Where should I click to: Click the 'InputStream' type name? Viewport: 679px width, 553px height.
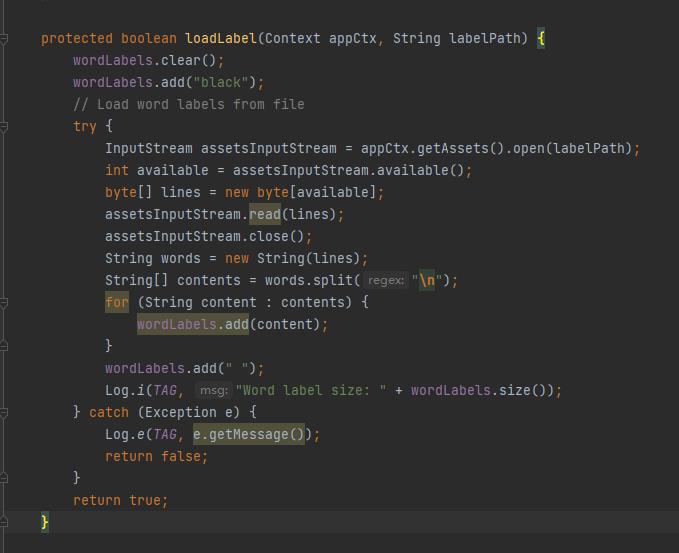point(149,149)
